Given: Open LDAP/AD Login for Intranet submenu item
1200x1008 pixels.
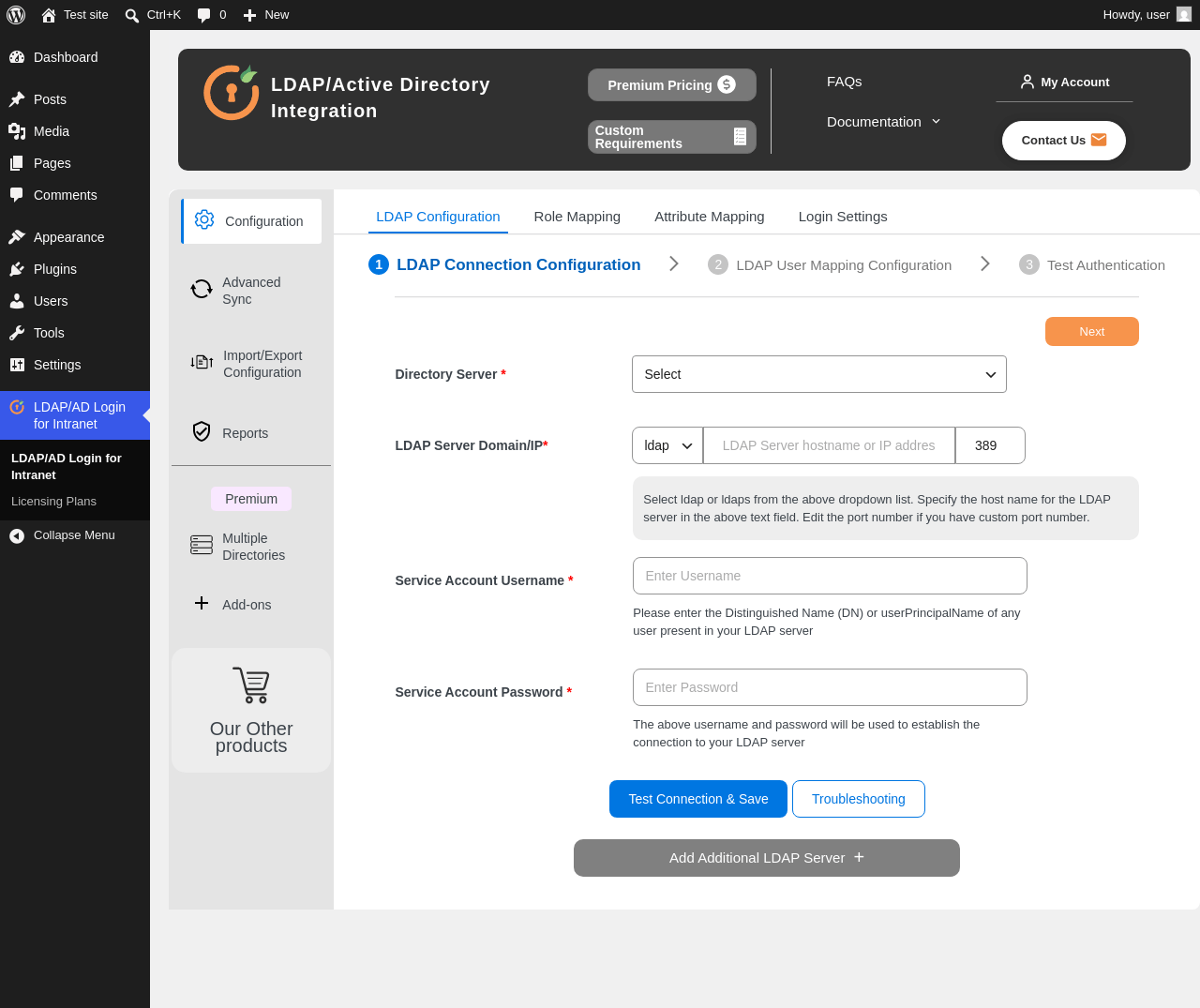Looking at the screenshot, I should (x=67, y=467).
